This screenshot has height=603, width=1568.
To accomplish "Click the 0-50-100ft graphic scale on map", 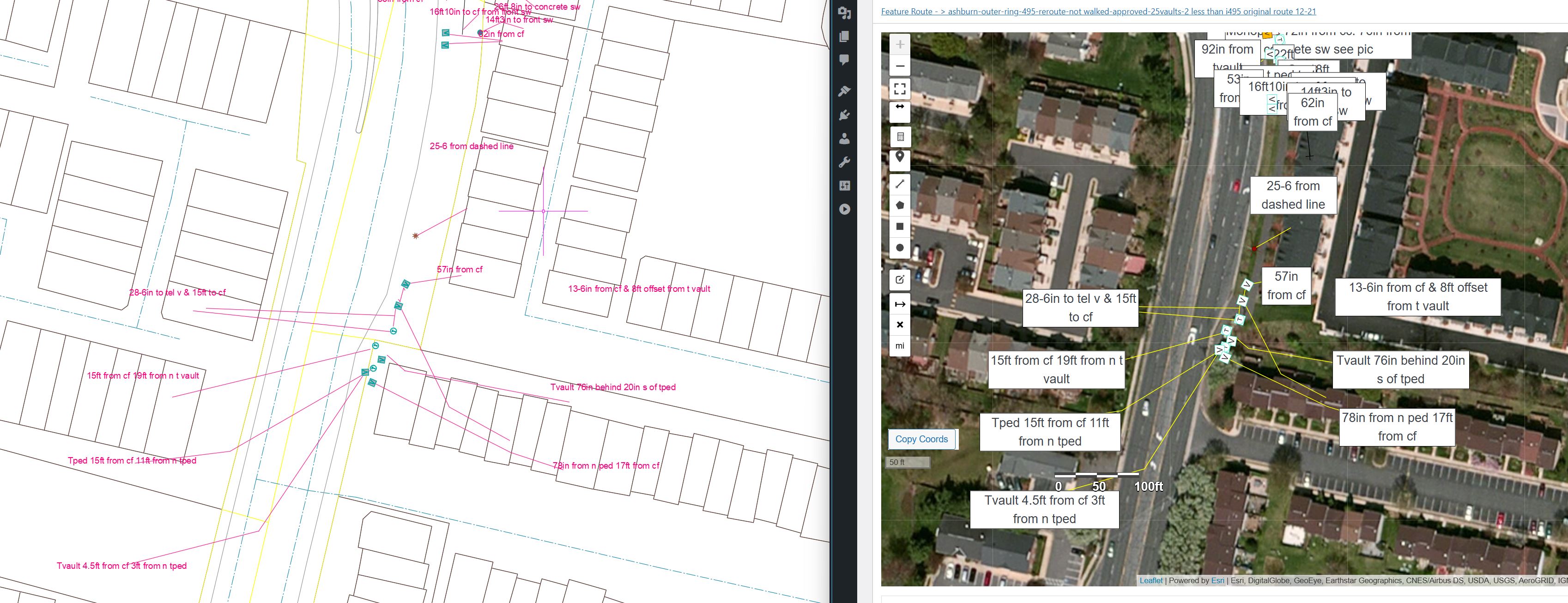I will (x=1109, y=482).
